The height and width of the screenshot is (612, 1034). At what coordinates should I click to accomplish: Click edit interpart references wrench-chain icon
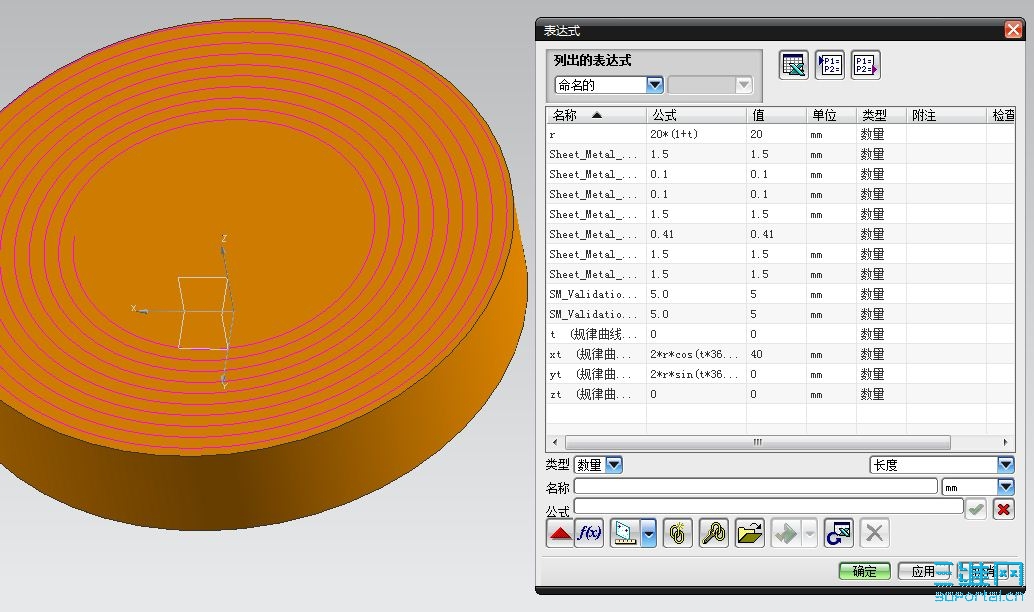(714, 533)
